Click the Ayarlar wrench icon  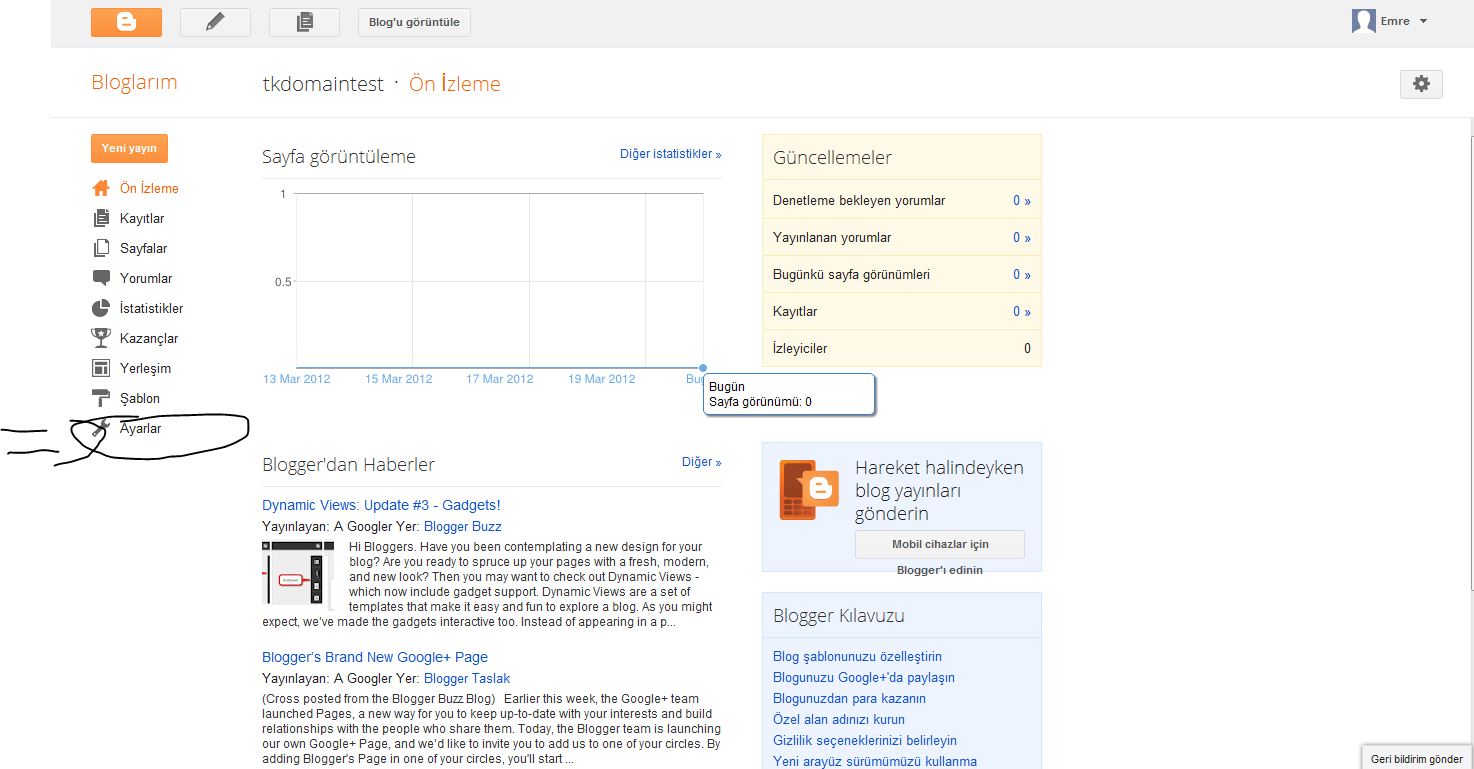(99, 428)
